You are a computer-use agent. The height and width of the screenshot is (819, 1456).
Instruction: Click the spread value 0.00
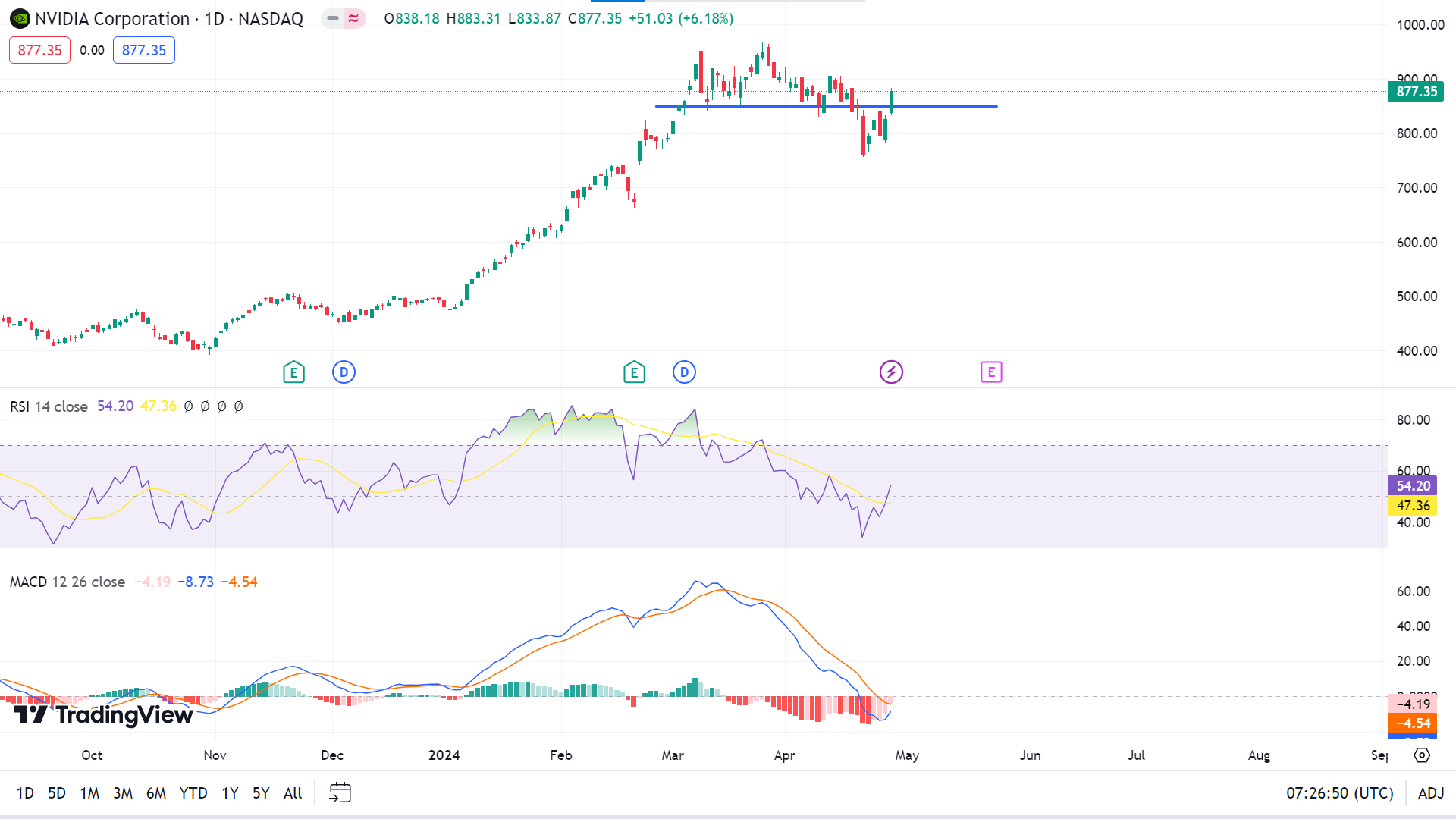92,51
